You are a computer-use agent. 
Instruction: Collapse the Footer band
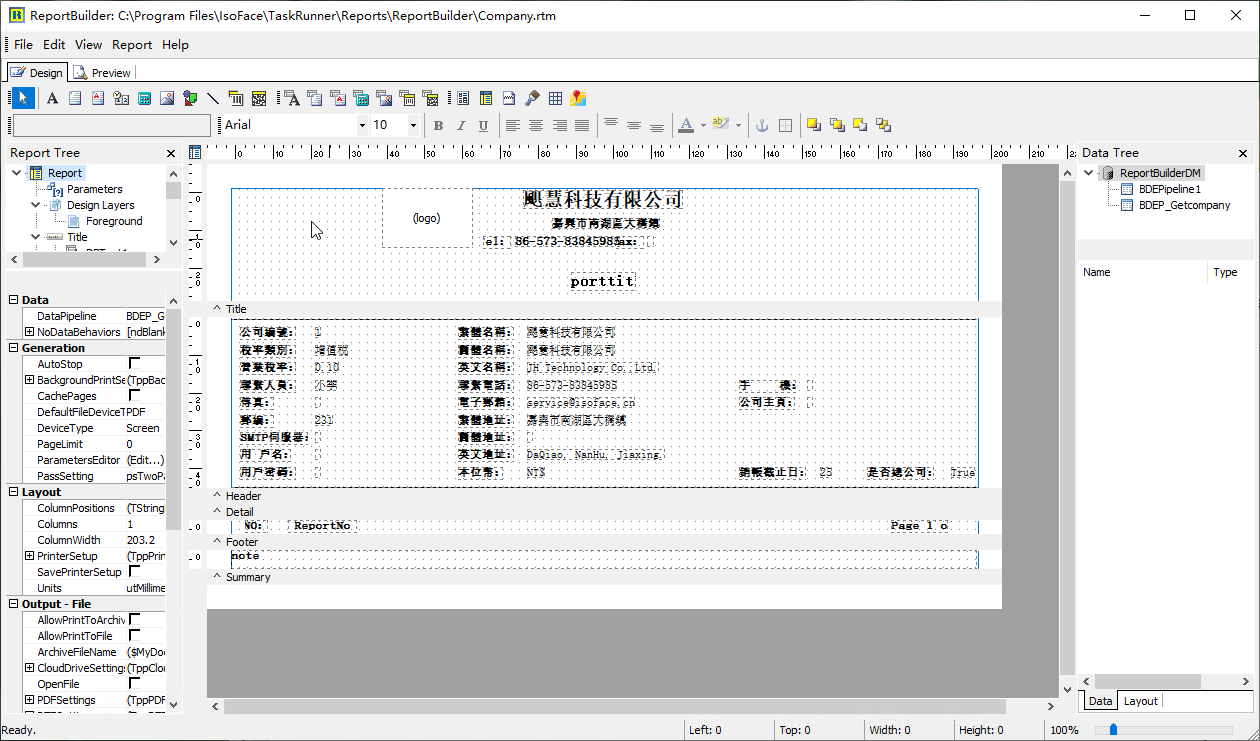(217, 542)
